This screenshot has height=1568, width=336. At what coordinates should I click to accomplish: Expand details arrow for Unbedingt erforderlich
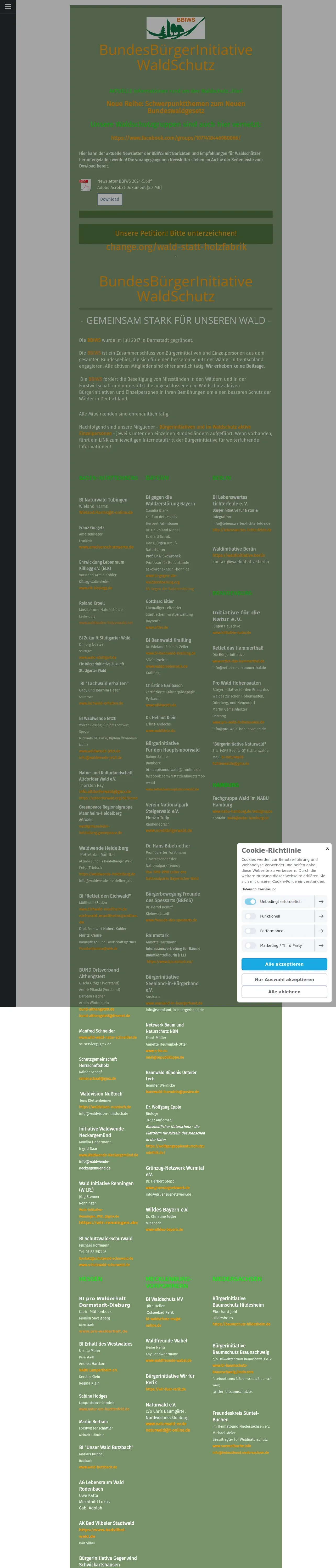click(321, 902)
